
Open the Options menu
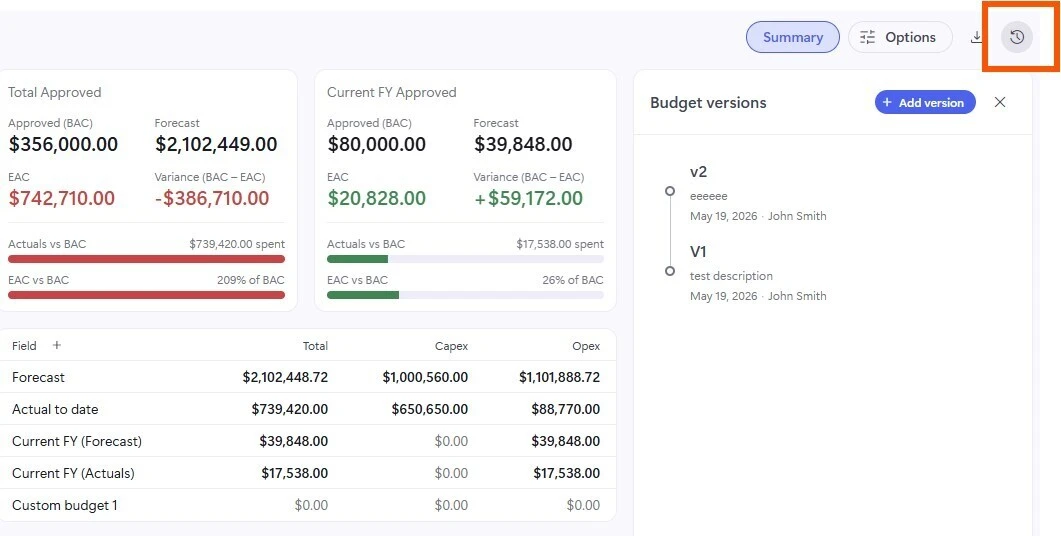click(900, 37)
